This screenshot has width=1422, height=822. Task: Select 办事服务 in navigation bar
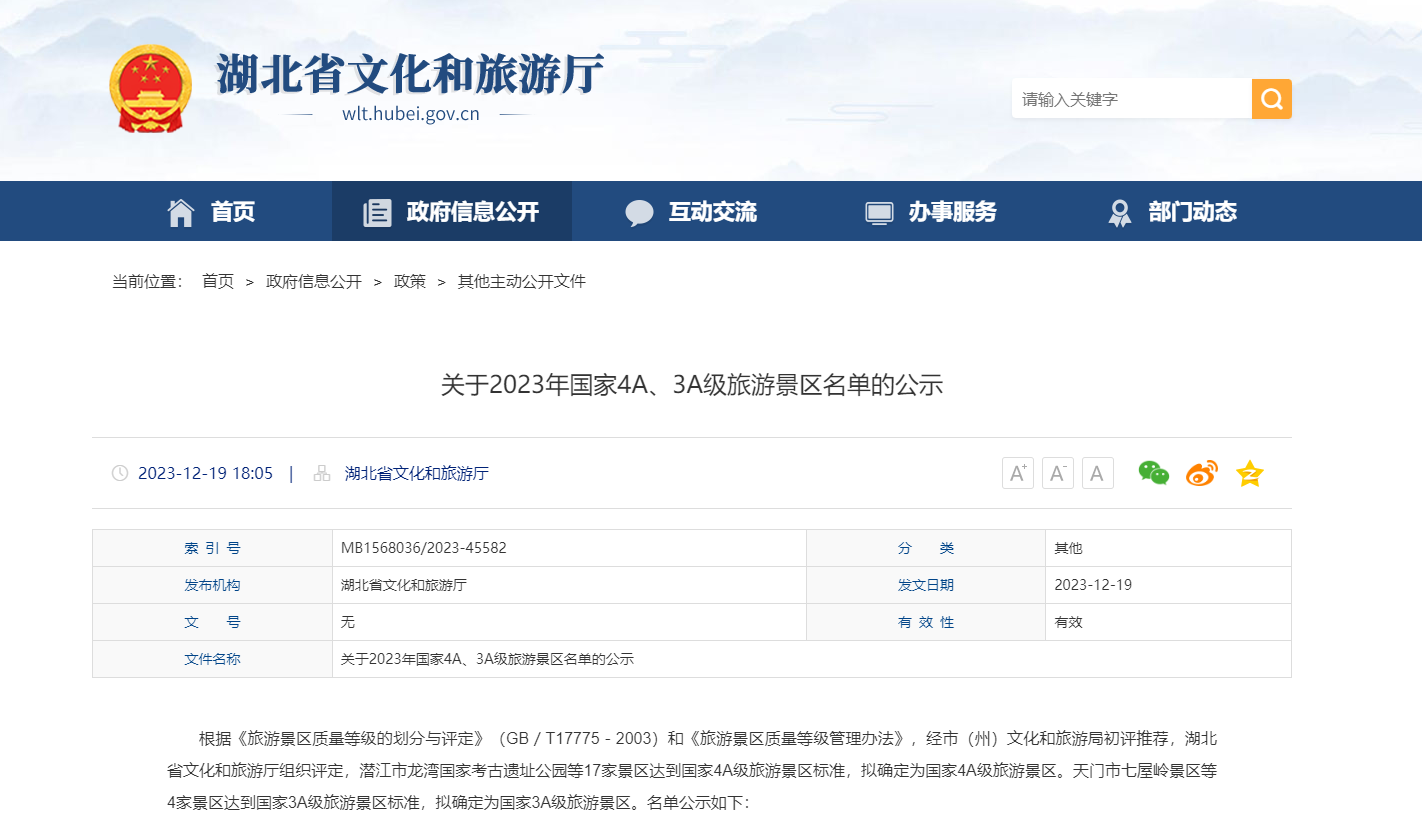click(931, 211)
